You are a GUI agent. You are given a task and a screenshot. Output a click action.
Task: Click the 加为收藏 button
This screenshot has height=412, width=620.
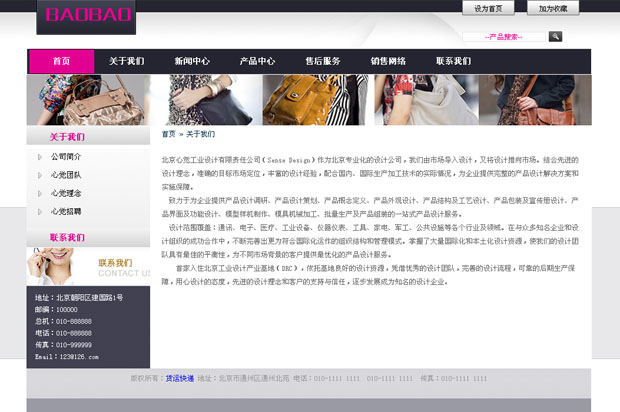coord(553,8)
